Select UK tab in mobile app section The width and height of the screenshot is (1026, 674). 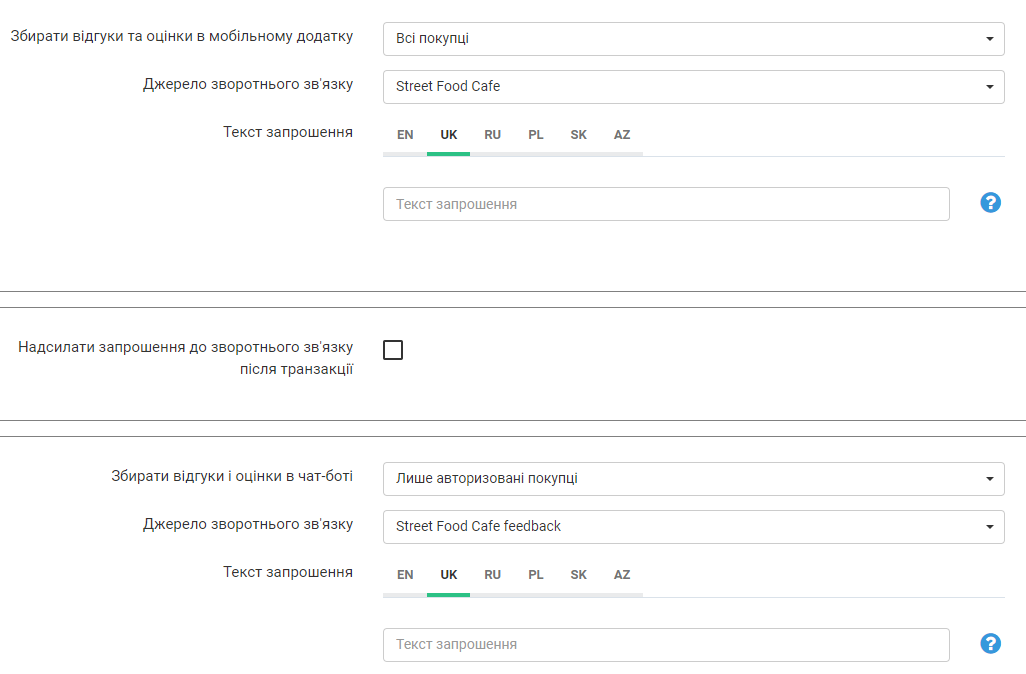tap(448, 135)
